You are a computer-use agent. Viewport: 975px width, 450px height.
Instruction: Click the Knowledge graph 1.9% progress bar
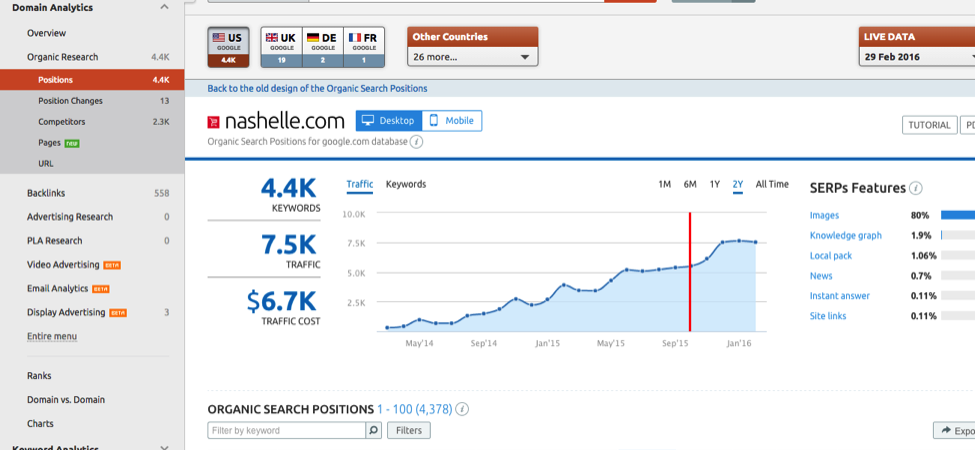pyautogui.click(x=958, y=236)
